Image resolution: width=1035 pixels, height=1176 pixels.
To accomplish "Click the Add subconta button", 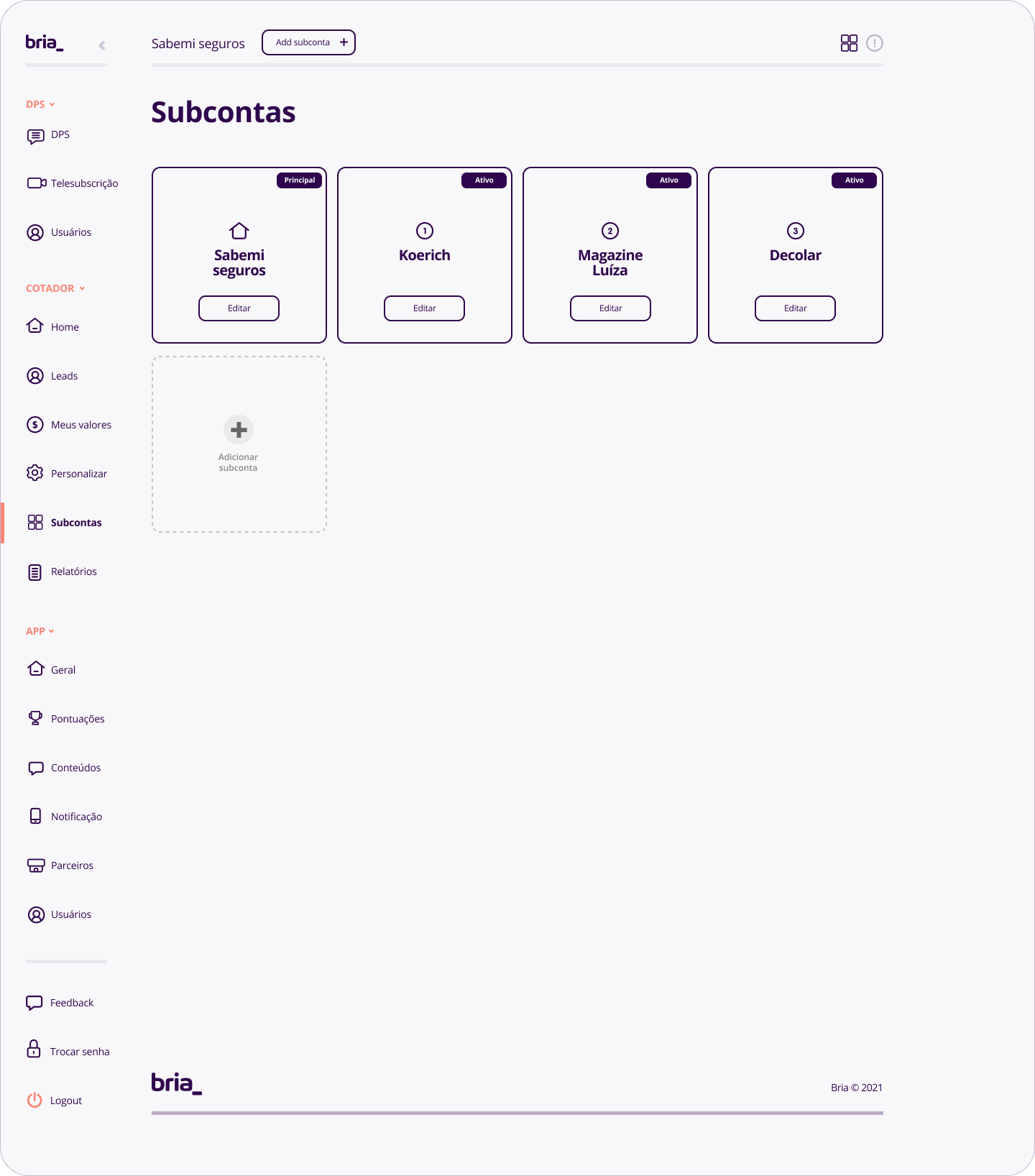I will click(308, 42).
